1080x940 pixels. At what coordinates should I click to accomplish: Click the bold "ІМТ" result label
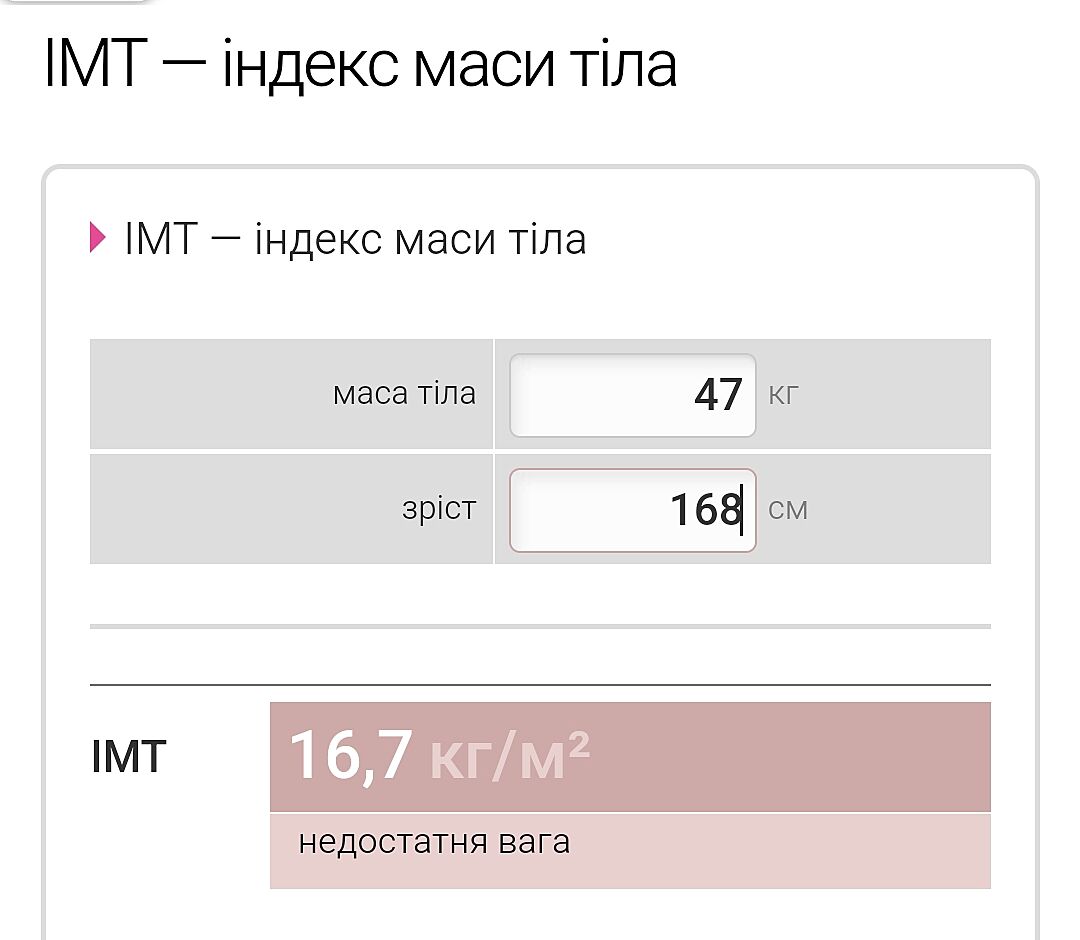[128, 757]
